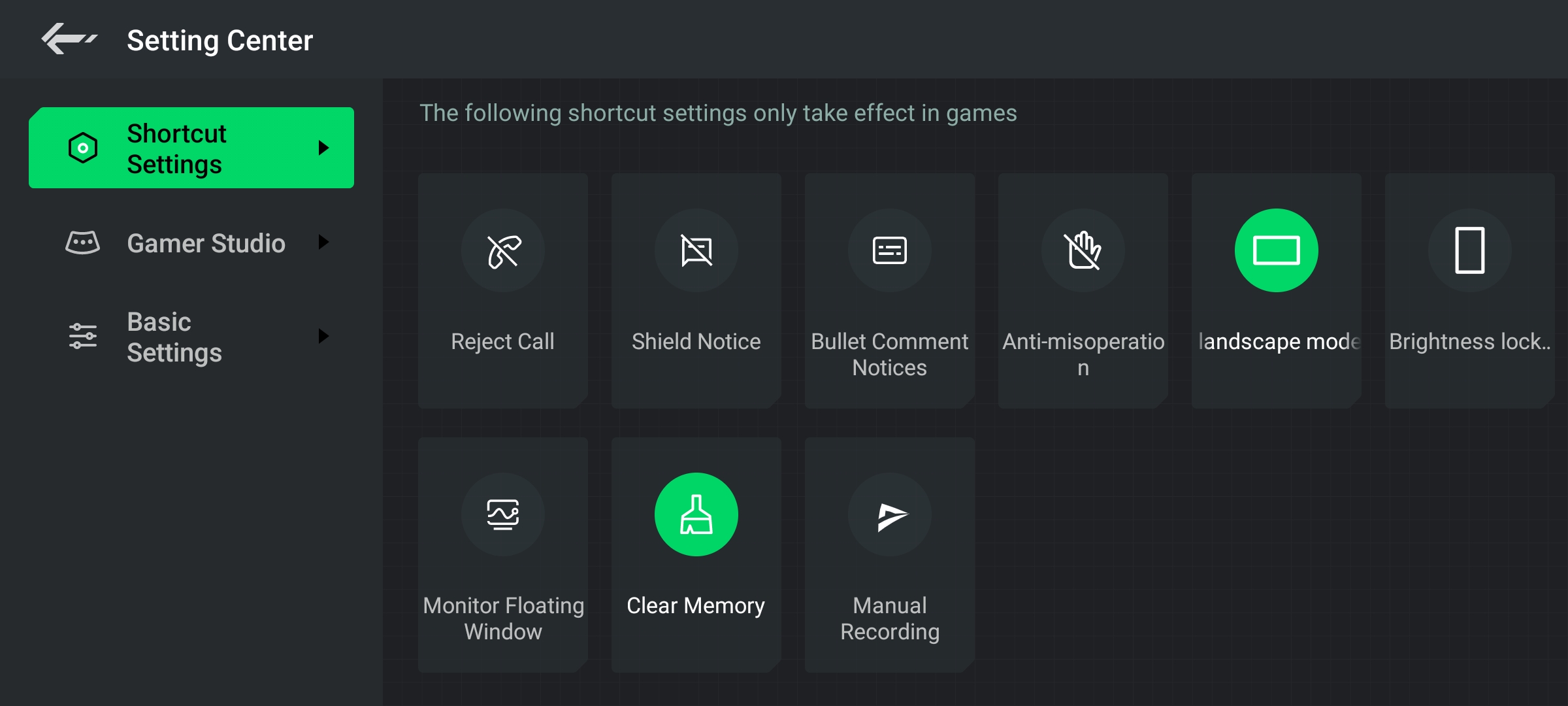Select the Basic Settings menu label
This screenshot has height=706, width=1568.
click(174, 337)
